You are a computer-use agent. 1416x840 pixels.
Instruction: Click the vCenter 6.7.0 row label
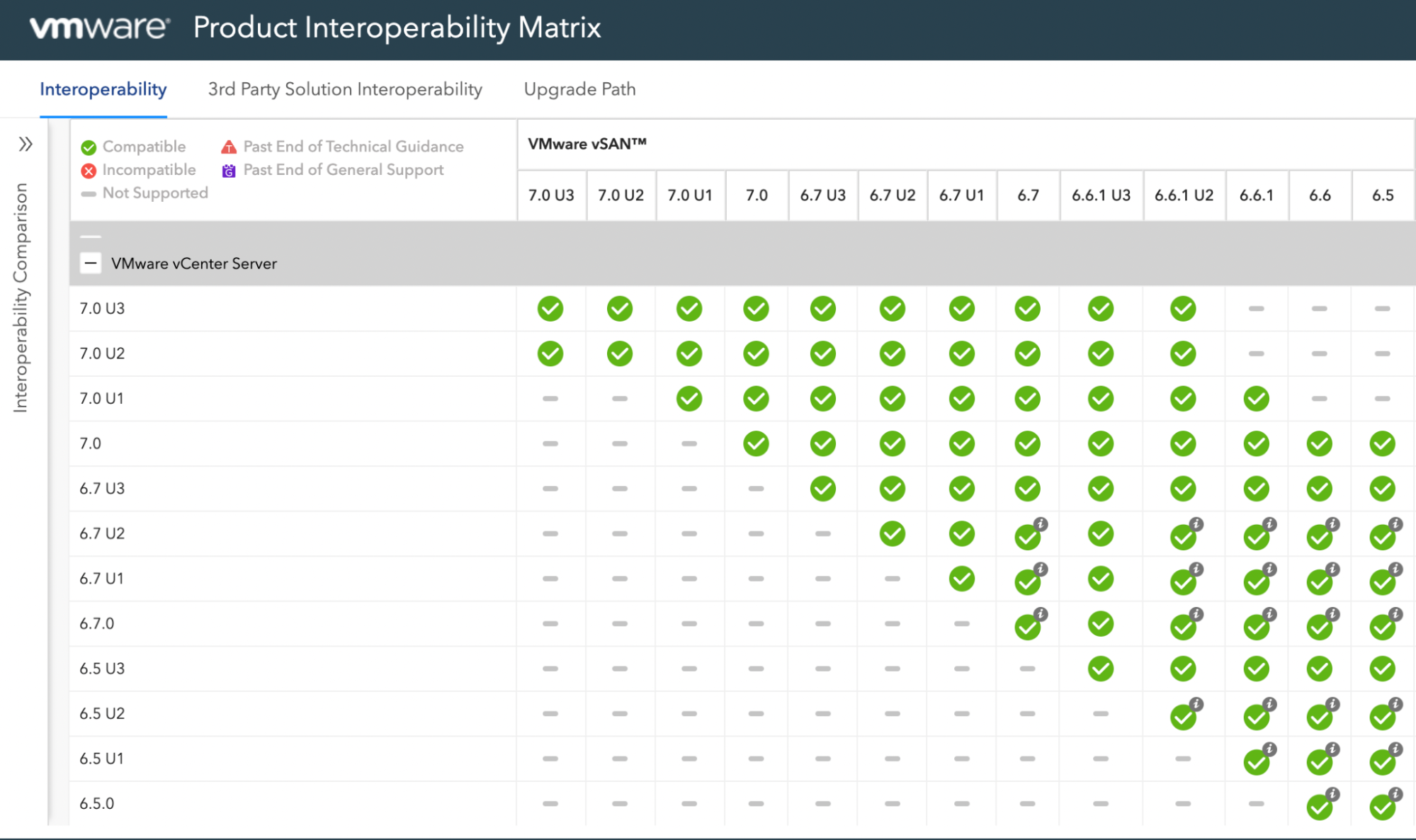pyautogui.click(x=97, y=623)
